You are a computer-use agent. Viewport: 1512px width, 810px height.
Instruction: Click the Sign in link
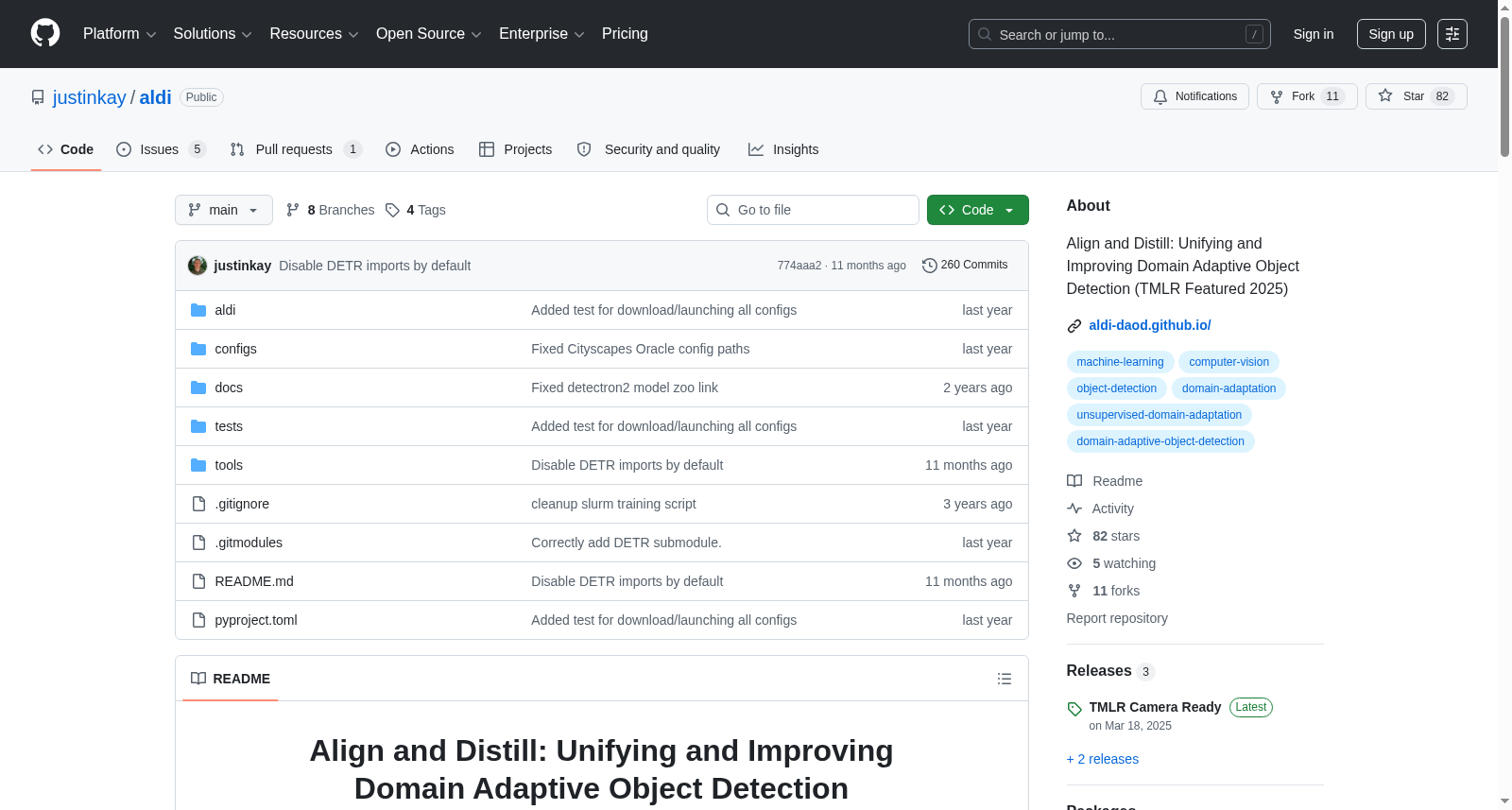(x=1314, y=34)
